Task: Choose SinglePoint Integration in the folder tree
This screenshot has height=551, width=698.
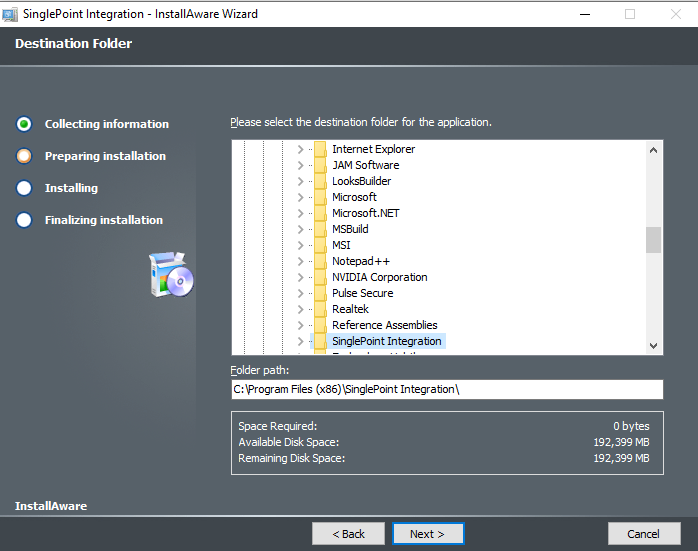Action: pyautogui.click(x=387, y=341)
